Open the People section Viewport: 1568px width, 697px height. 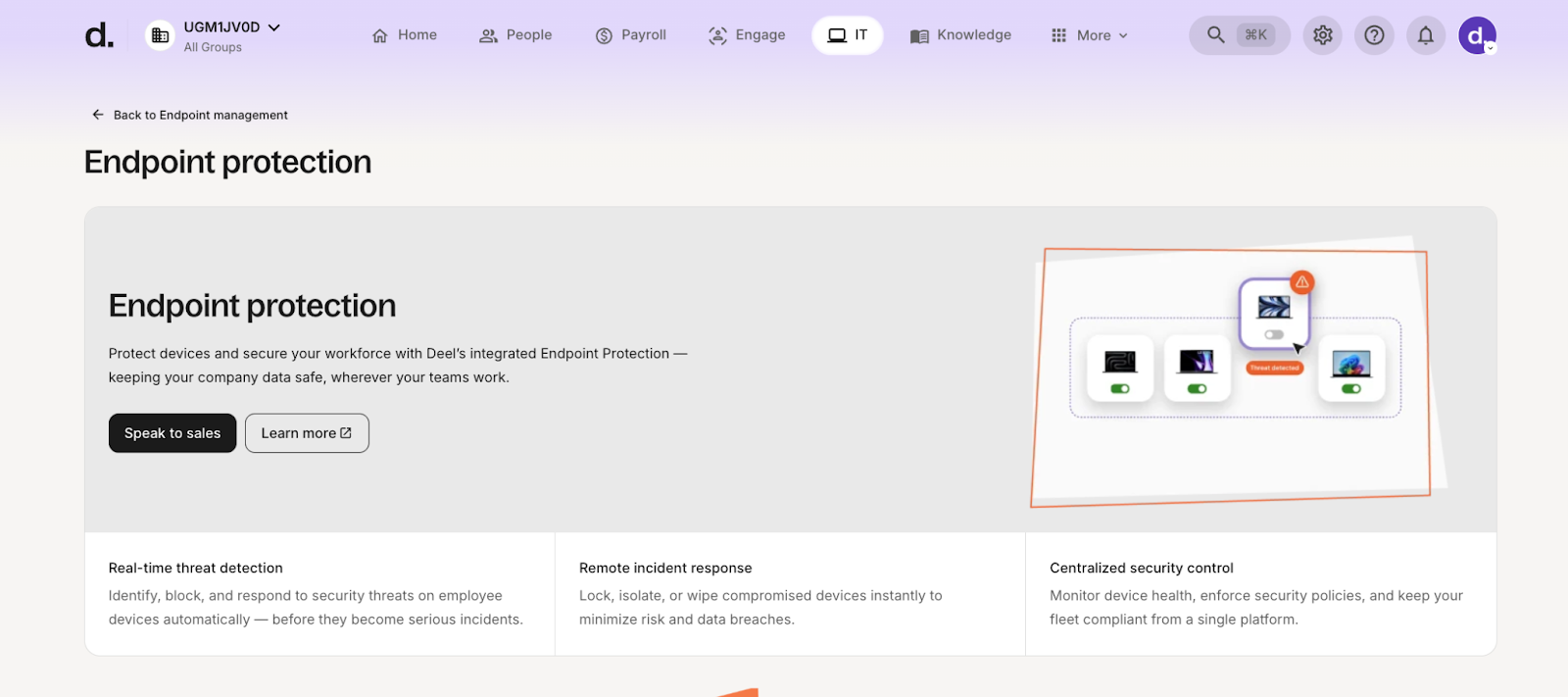(x=515, y=35)
